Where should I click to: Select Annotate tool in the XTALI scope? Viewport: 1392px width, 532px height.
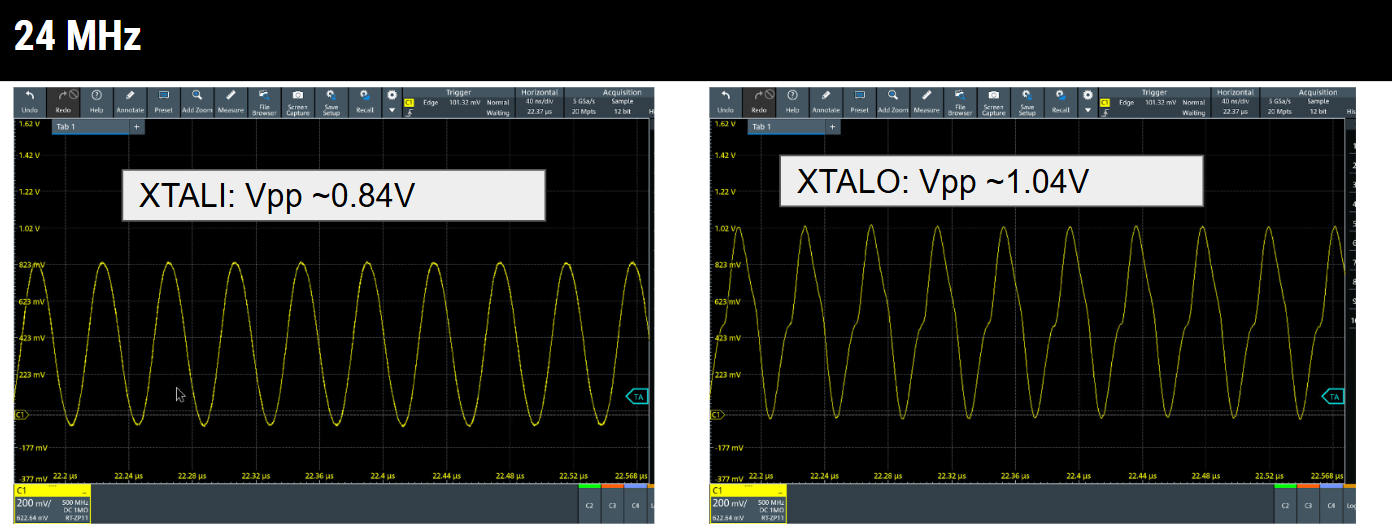(x=130, y=101)
